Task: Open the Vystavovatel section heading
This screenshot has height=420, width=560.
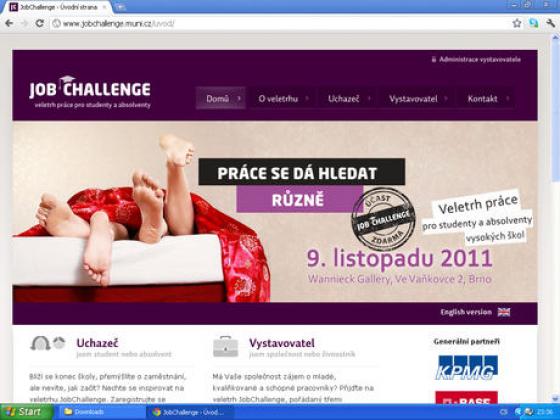Action: pyautogui.click(x=282, y=343)
